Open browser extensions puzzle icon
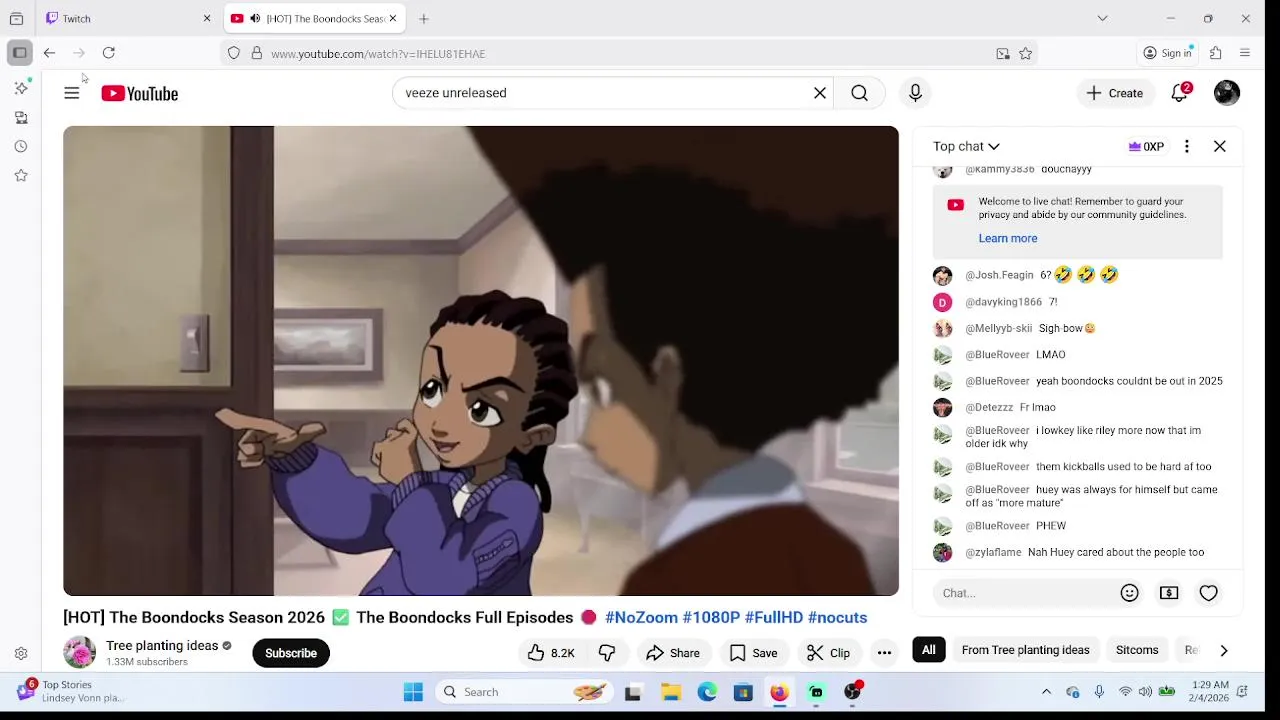The height and width of the screenshot is (720, 1280). [x=1216, y=53]
